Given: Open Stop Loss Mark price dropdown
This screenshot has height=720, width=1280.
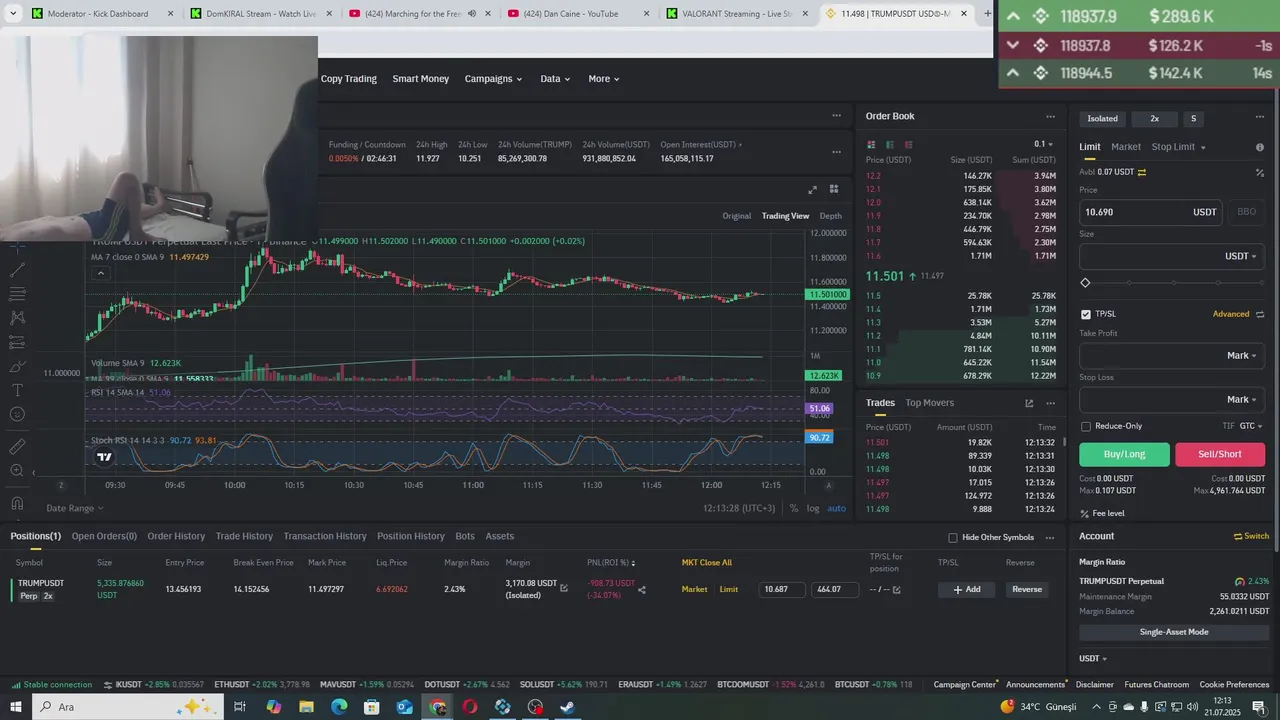Looking at the screenshot, I should tap(1242, 399).
